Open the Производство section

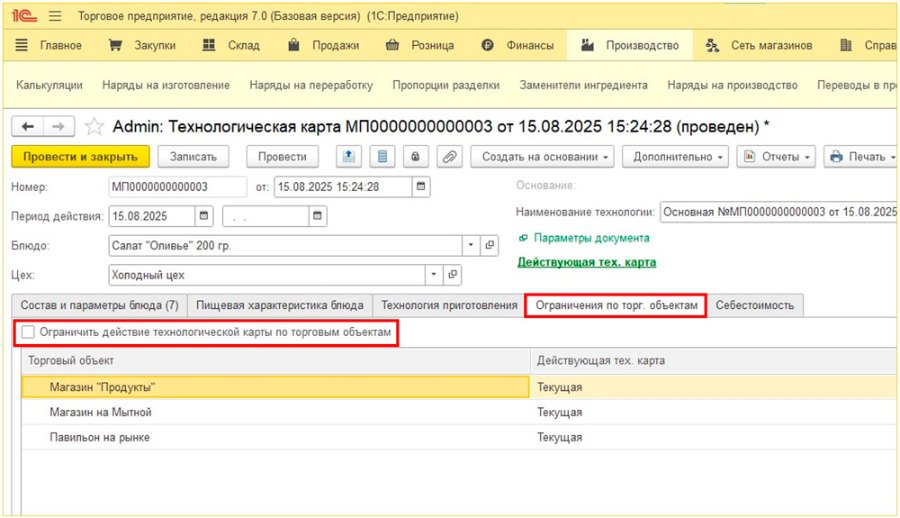[x=630, y=45]
